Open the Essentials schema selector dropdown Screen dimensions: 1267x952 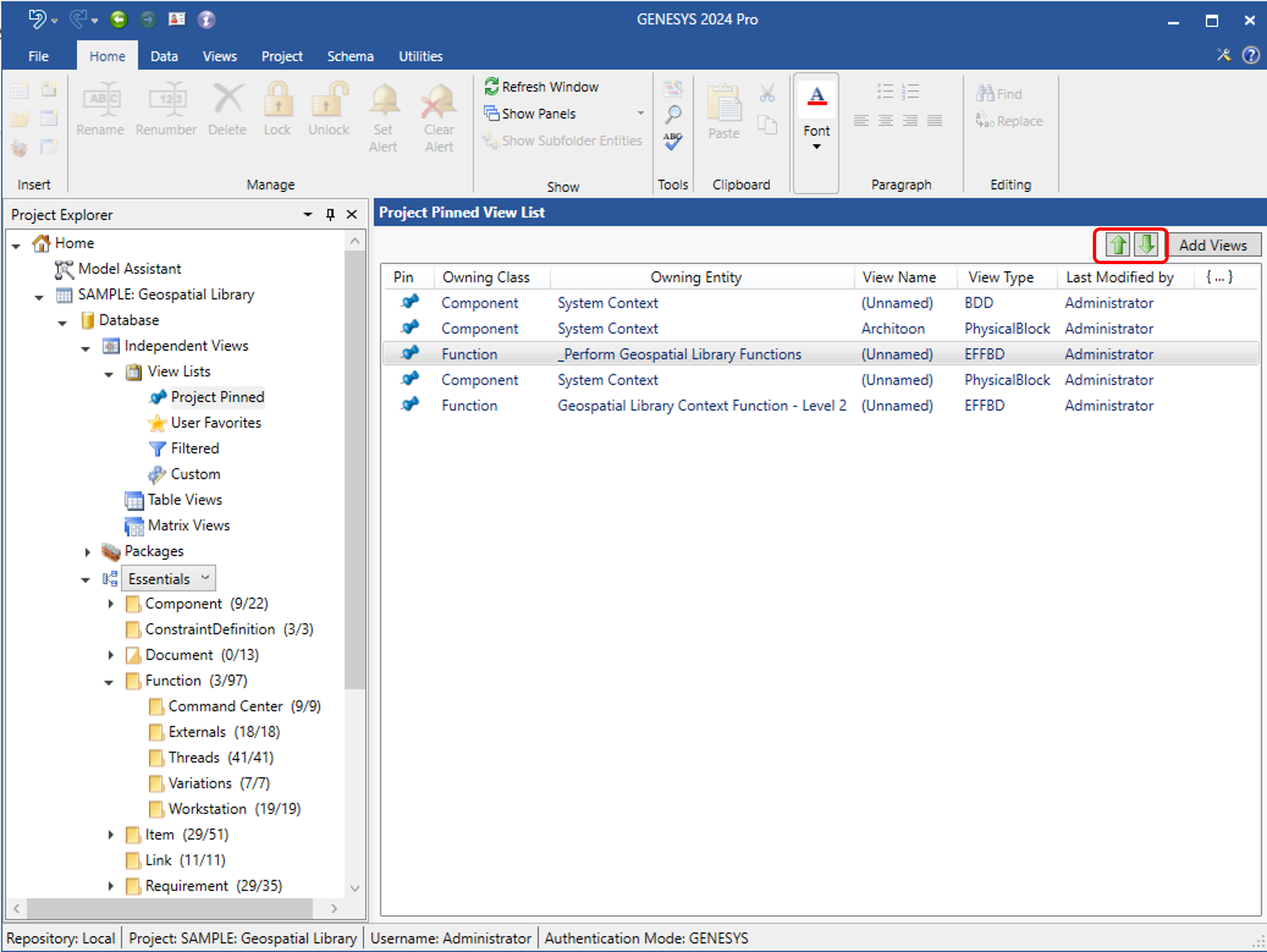(204, 578)
